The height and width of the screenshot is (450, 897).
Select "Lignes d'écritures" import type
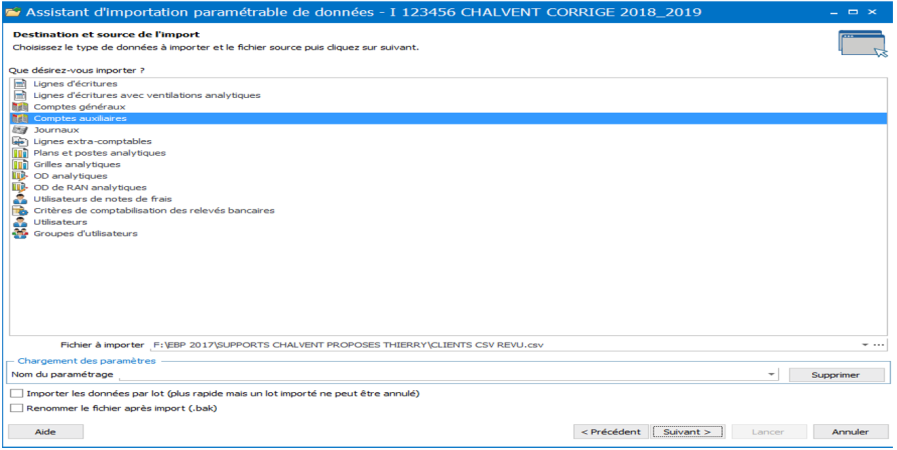click(x=76, y=83)
